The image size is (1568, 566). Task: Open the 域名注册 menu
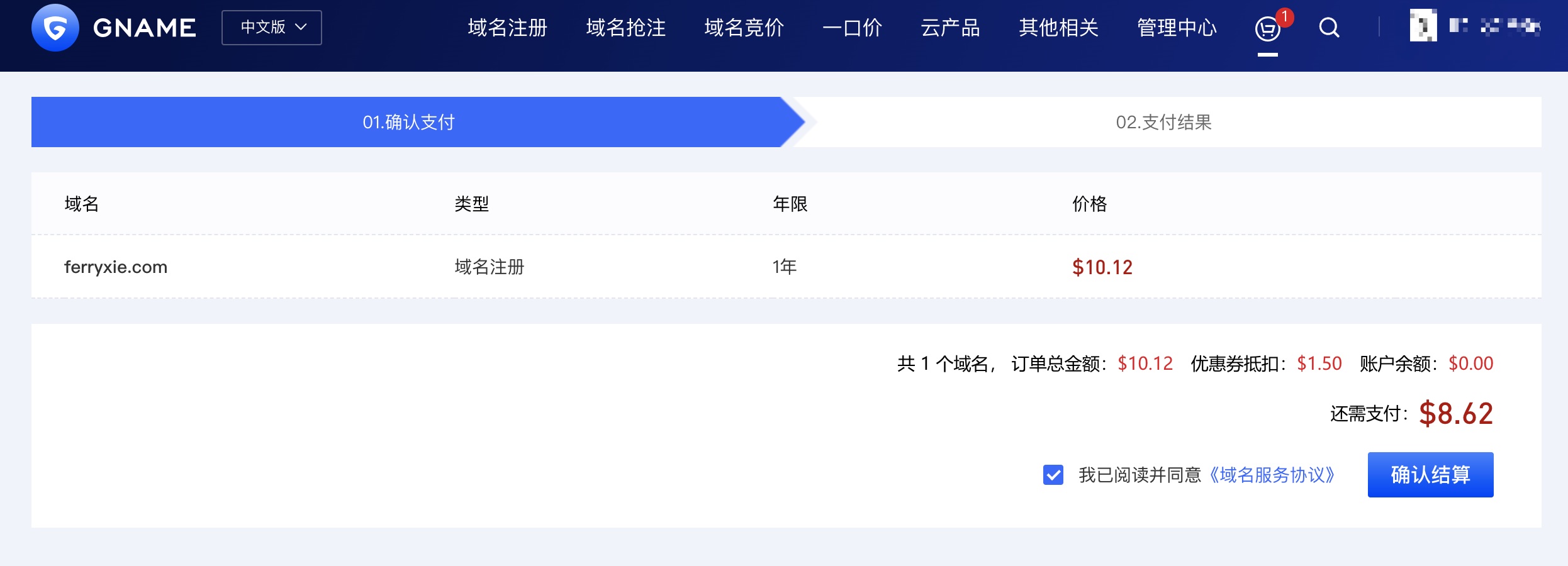point(507,28)
